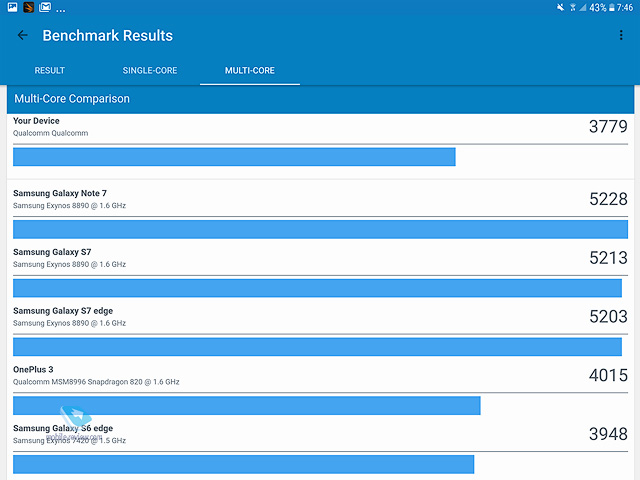
Task: Select the MULTI-CORE tab
Action: (250, 70)
